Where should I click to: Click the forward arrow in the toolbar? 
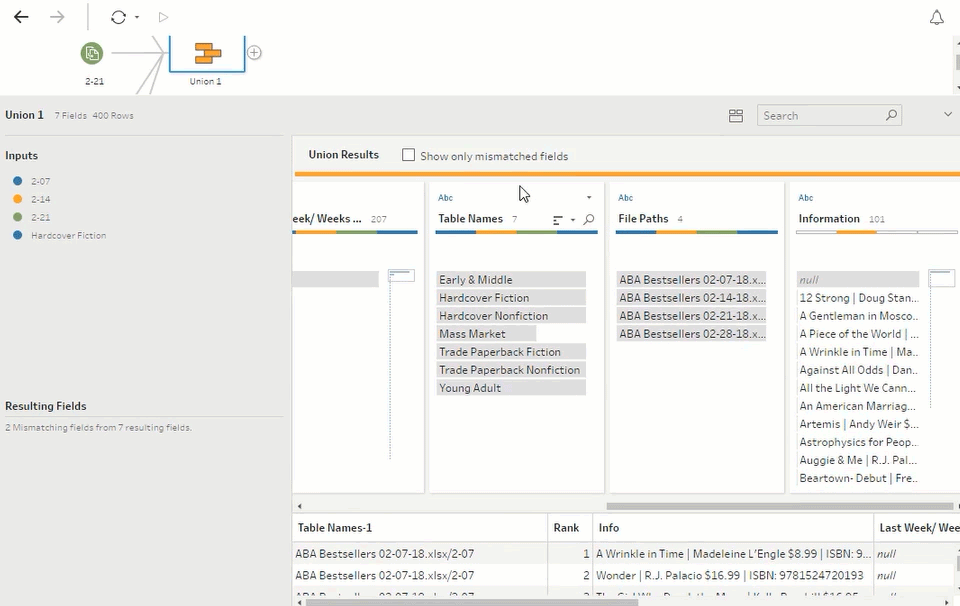[x=57, y=17]
